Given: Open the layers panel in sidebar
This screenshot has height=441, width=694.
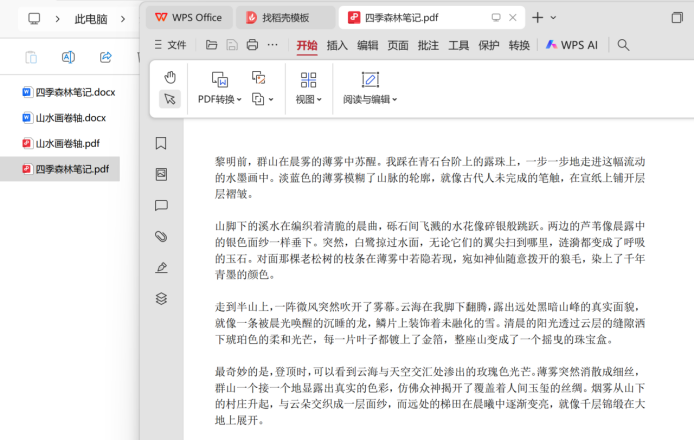Looking at the screenshot, I should click(x=161, y=299).
